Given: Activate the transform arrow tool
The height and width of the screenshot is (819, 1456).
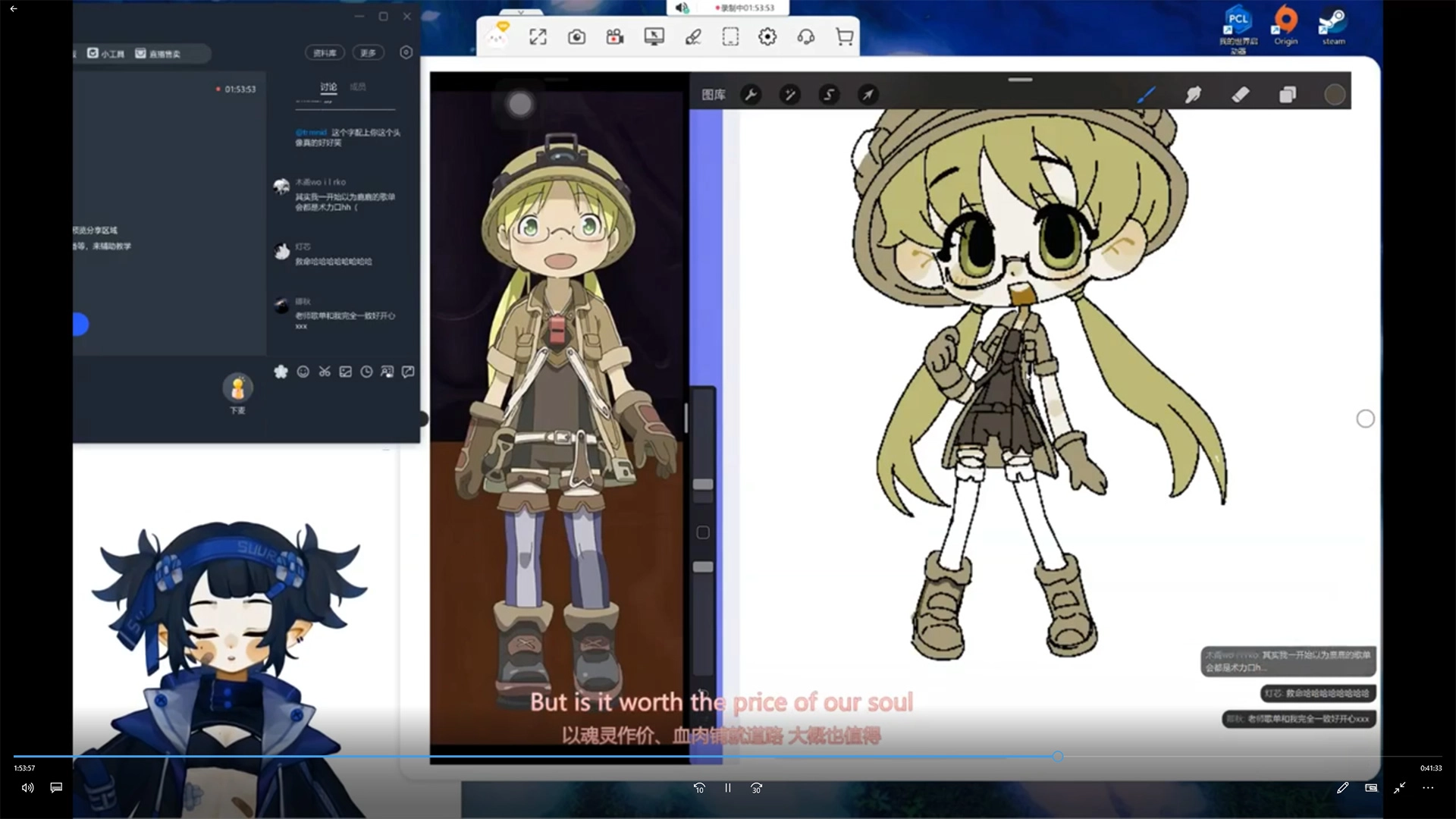Looking at the screenshot, I should click(868, 95).
